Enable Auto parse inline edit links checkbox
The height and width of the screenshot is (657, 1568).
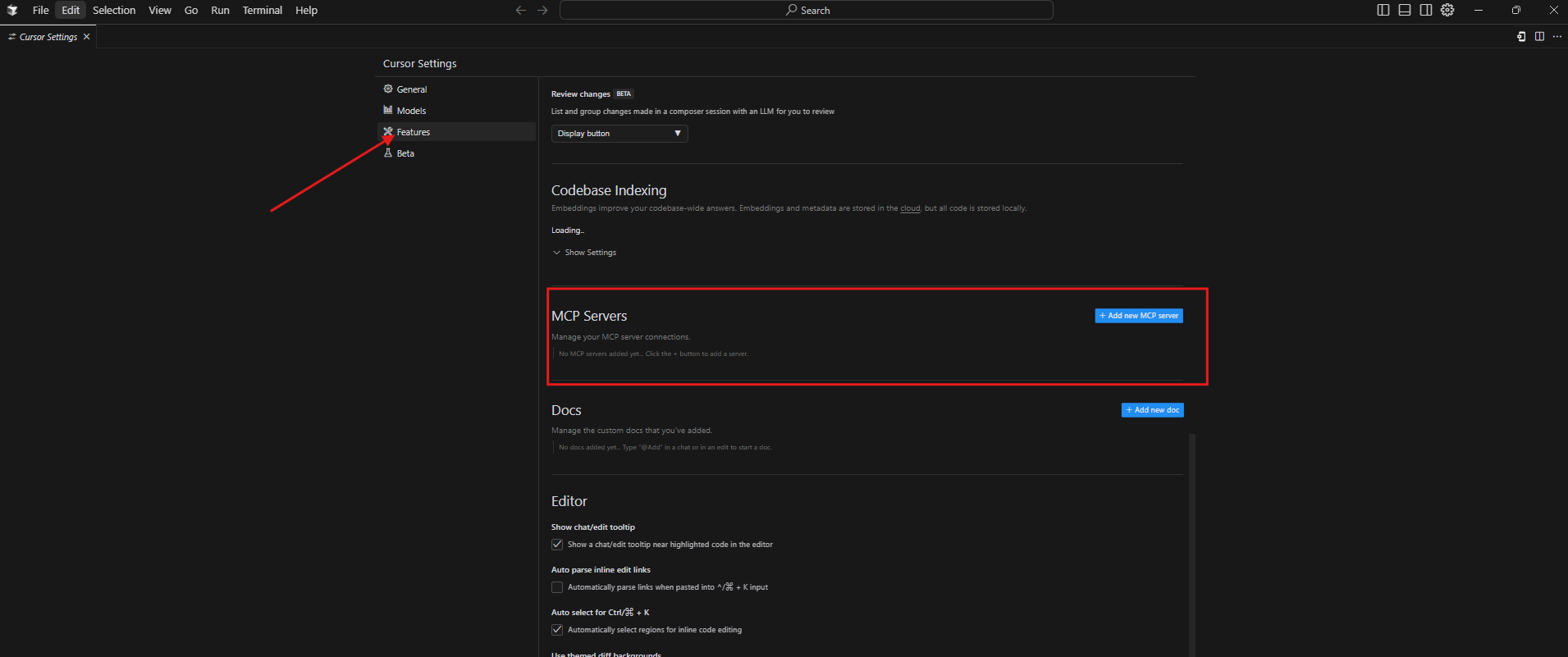click(x=557, y=587)
